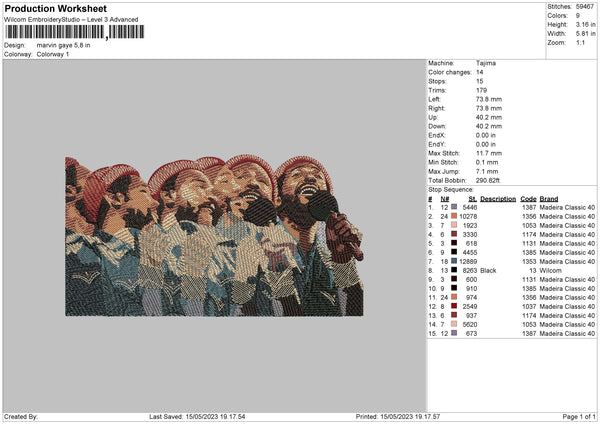Select the Up value 40.2 mm
The width and height of the screenshot is (600, 424).
(x=489, y=117)
